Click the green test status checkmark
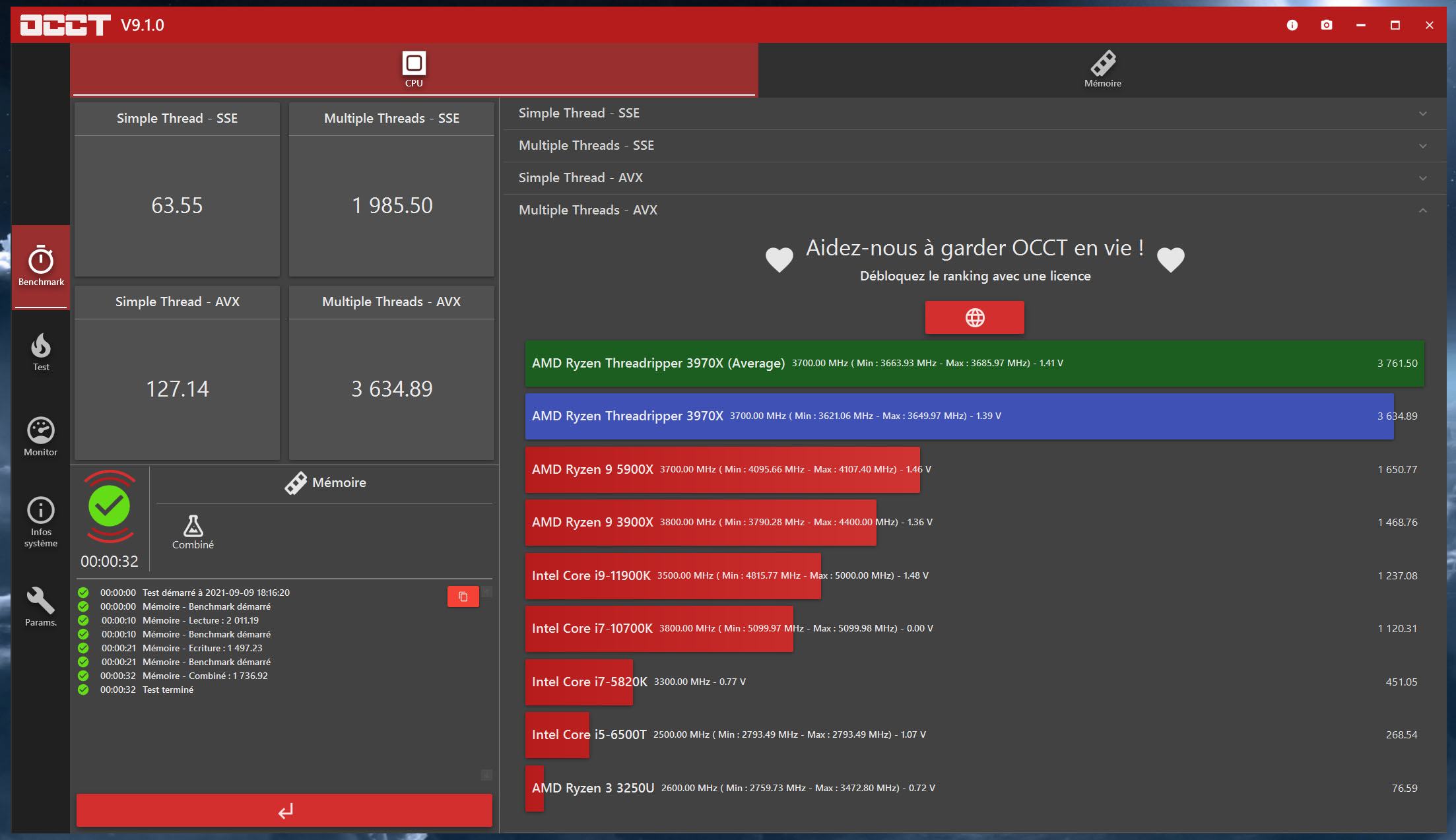The height and width of the screenshot is (840, 1456). 110,506
